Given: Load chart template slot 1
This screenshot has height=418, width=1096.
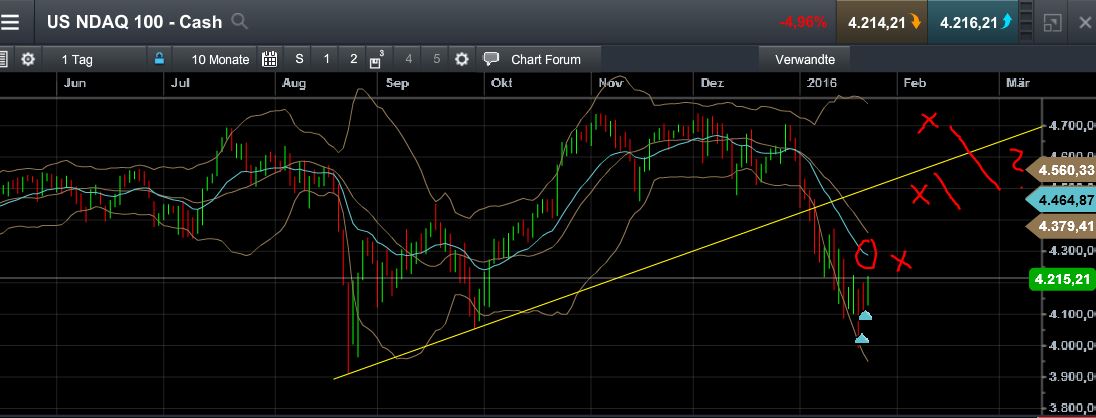Looking at the screenshot, I should click(326, 59).
